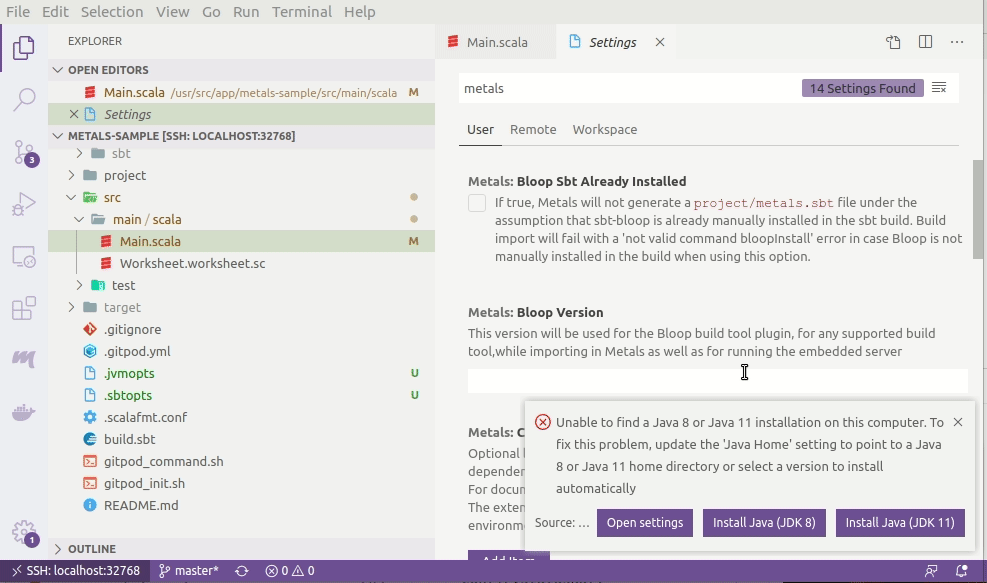
Task: Click the Bloop Version text input
Action: [718, 381]
